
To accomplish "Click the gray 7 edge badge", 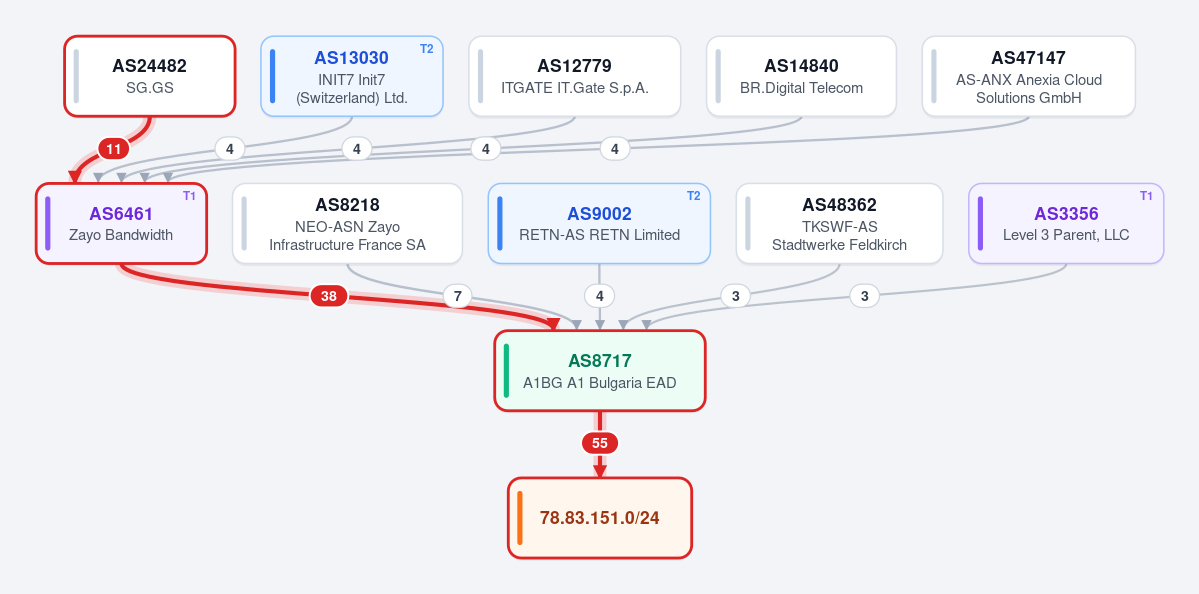I will [457, 296].
